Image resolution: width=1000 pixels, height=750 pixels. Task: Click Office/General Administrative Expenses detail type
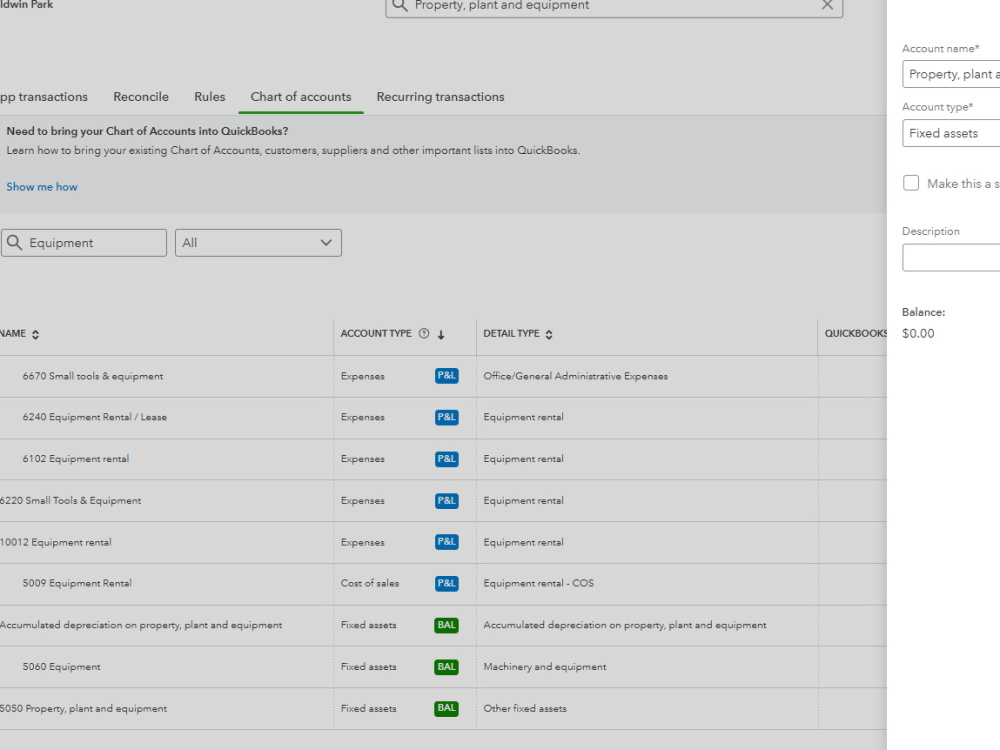coord(575,376)
